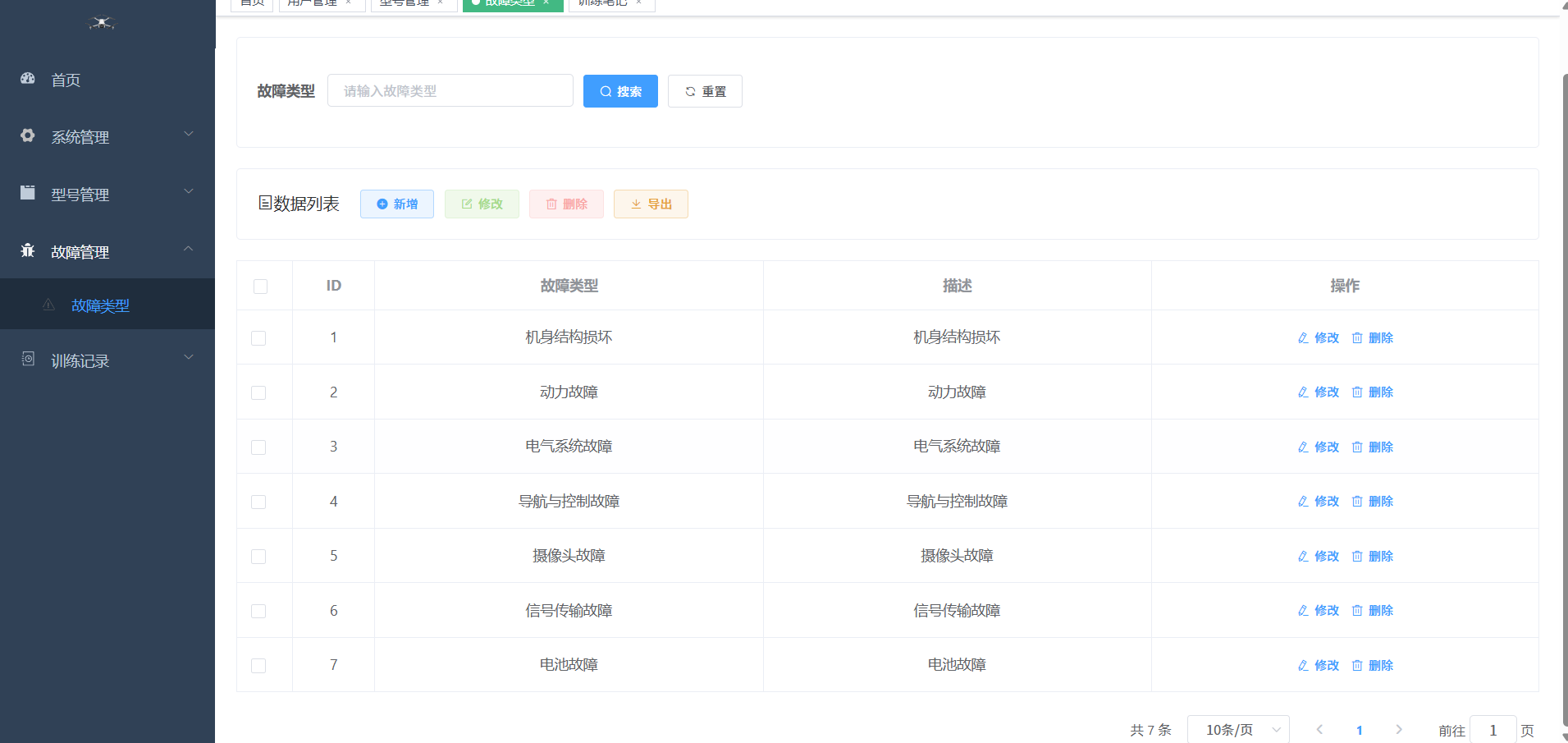Click the drone logo in the sidebar header
1568x743 pixels.
102,23
